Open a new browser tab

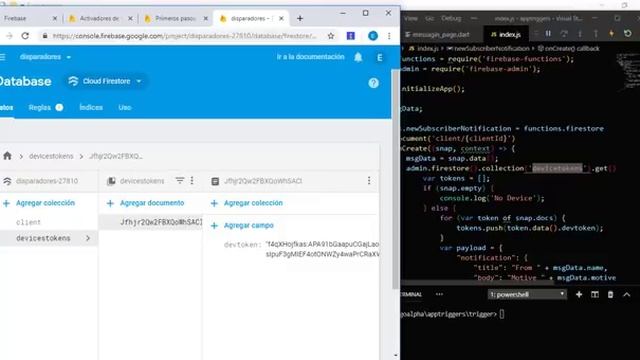(300, 18)
